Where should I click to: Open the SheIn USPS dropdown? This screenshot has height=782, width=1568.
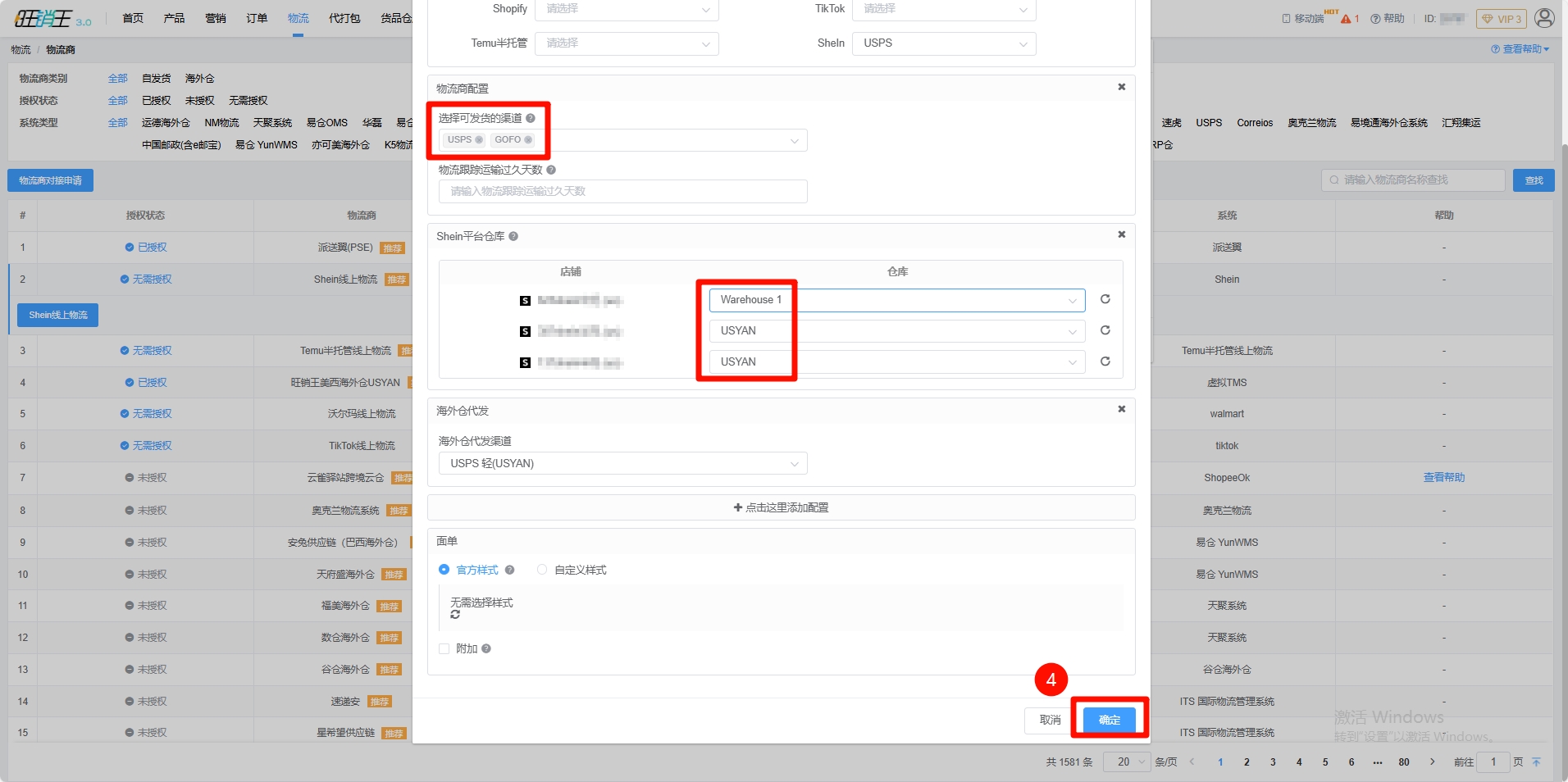(943, 43)
